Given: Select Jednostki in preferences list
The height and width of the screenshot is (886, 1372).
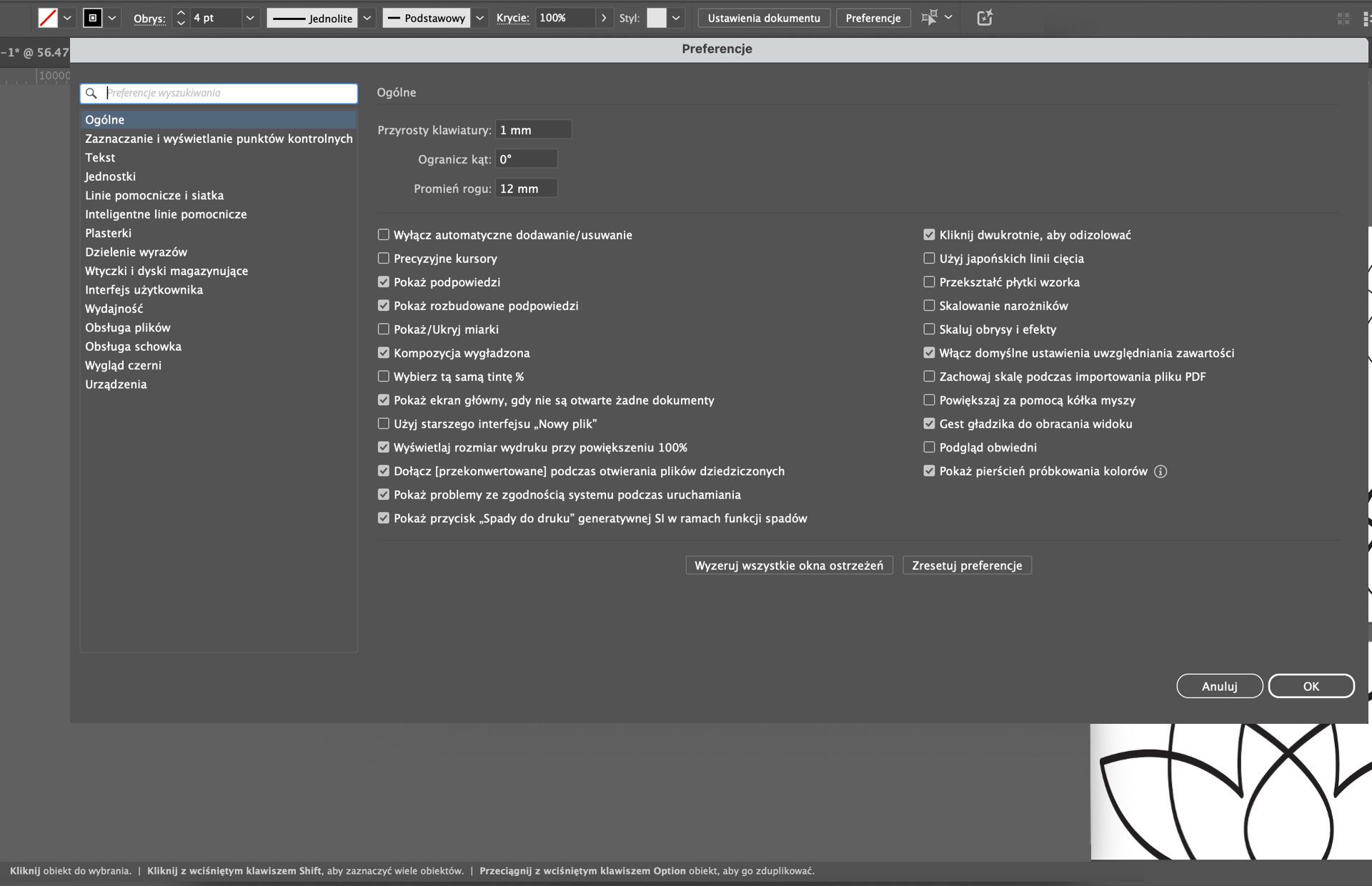Looking at the screenshot, I should click(110, 176).
